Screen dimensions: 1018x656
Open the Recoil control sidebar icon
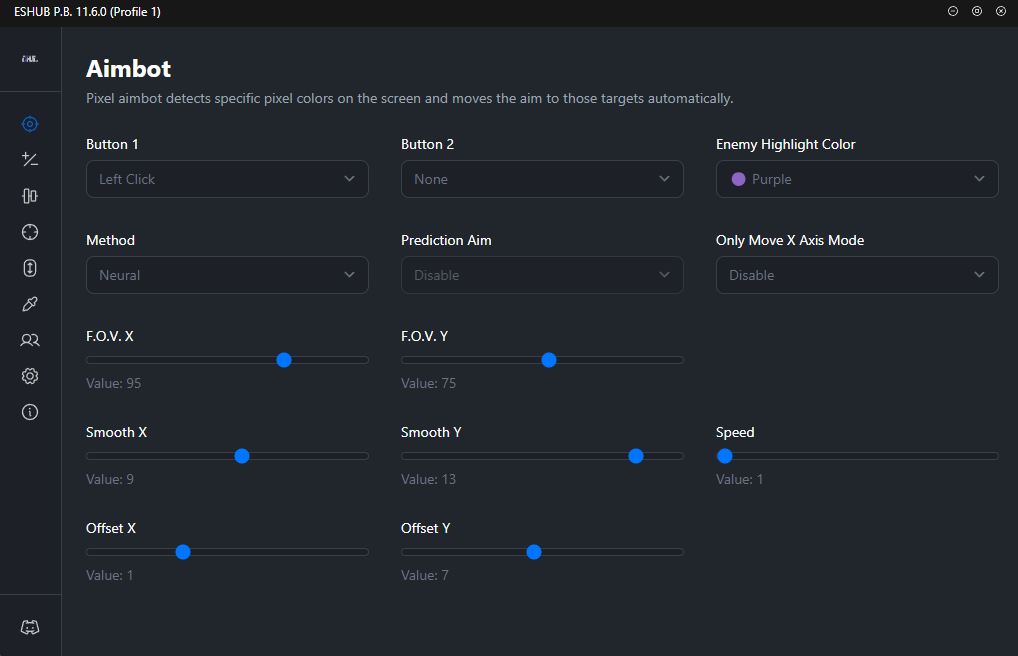pyautogui.click(x=30, y=195)
